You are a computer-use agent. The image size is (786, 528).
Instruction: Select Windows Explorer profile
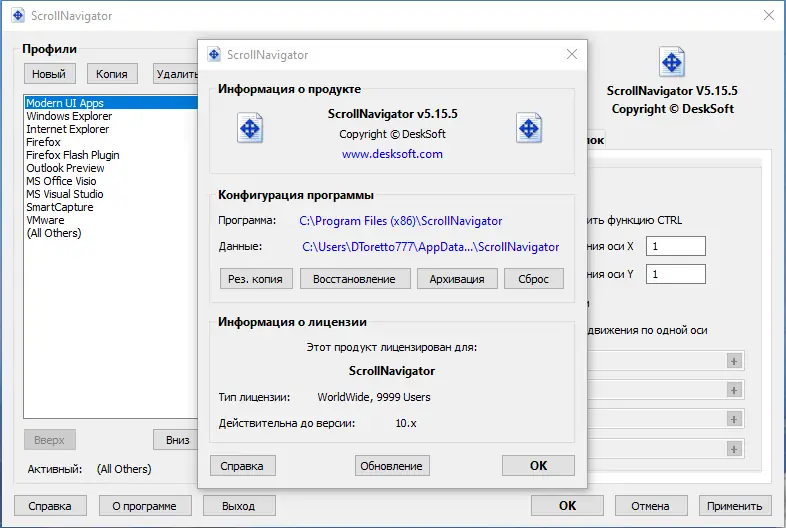coord(111,116)
